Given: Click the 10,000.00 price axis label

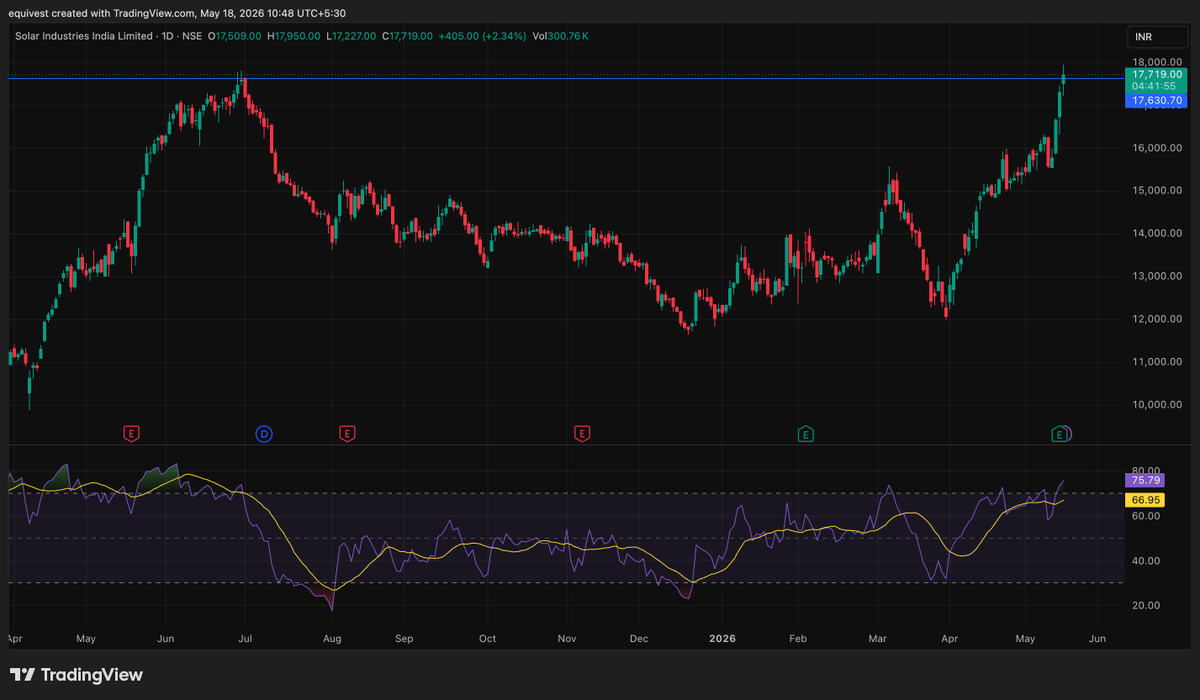Looking at the screenshot, I should pos(1157,405).
